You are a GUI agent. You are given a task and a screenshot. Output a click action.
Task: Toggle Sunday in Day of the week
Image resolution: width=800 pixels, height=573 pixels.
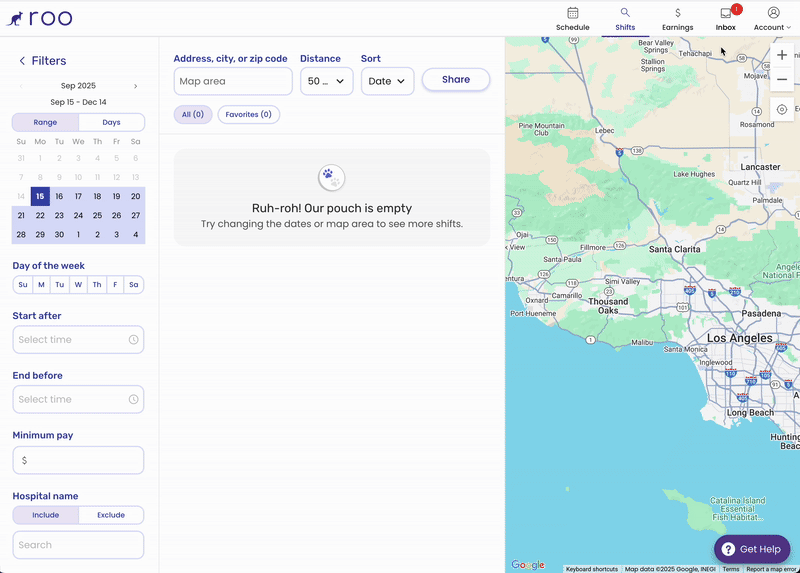pos(23,285)
